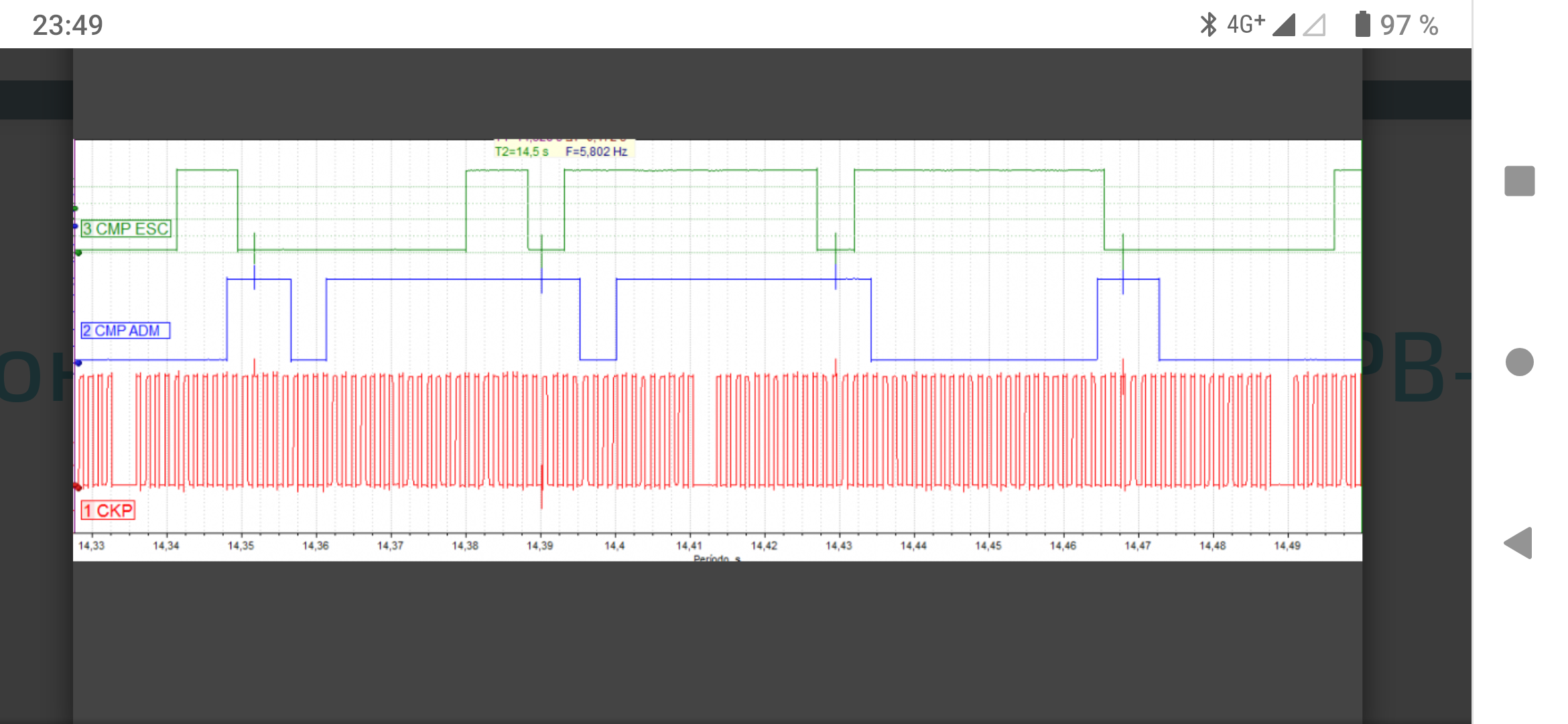Tap the 14,4 time axis label
Image resolution: width=1568 pixels, height=724 pixels.
click(x=614, y=546)
